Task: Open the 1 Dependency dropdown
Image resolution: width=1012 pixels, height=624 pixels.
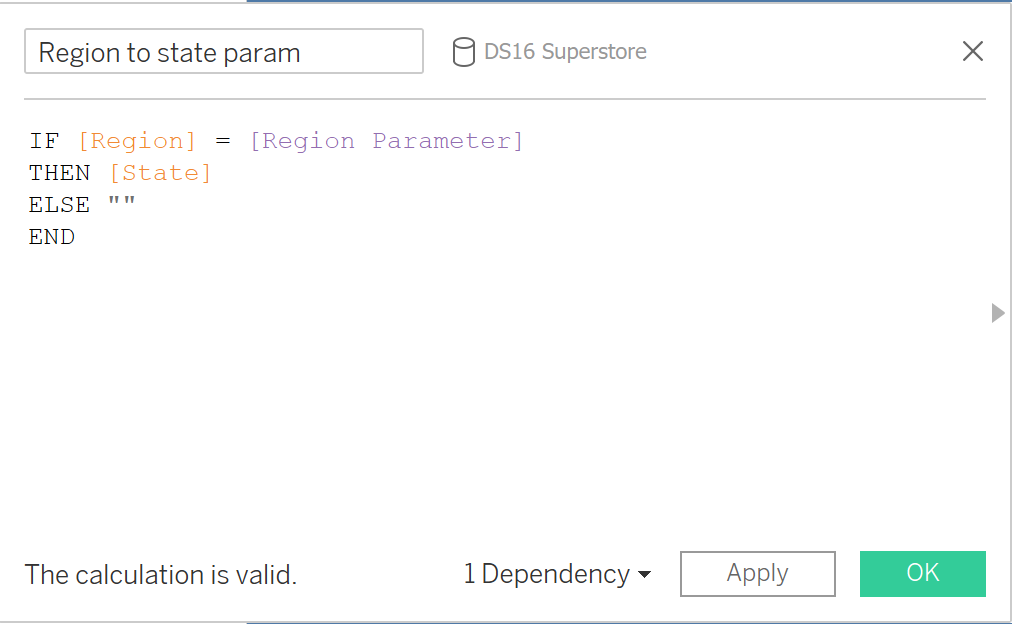Action: (x=557, y=574)
